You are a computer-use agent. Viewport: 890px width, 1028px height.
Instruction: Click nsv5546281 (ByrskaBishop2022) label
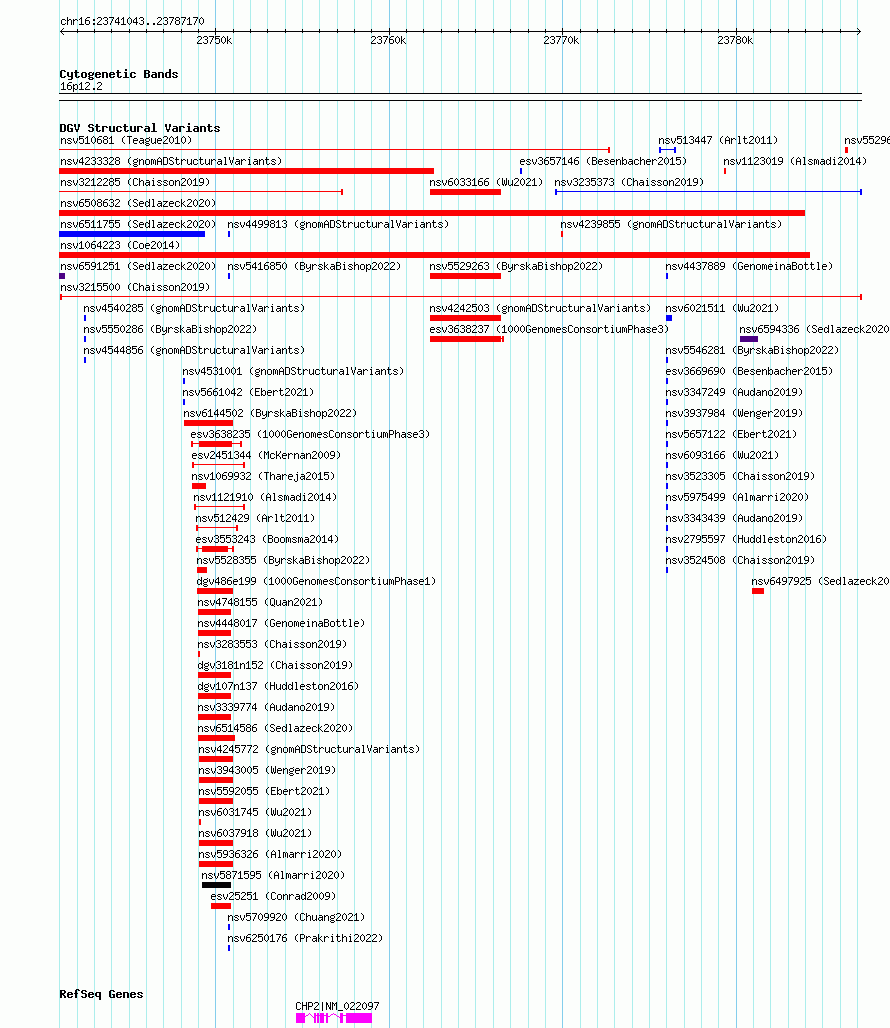point(752,350)
